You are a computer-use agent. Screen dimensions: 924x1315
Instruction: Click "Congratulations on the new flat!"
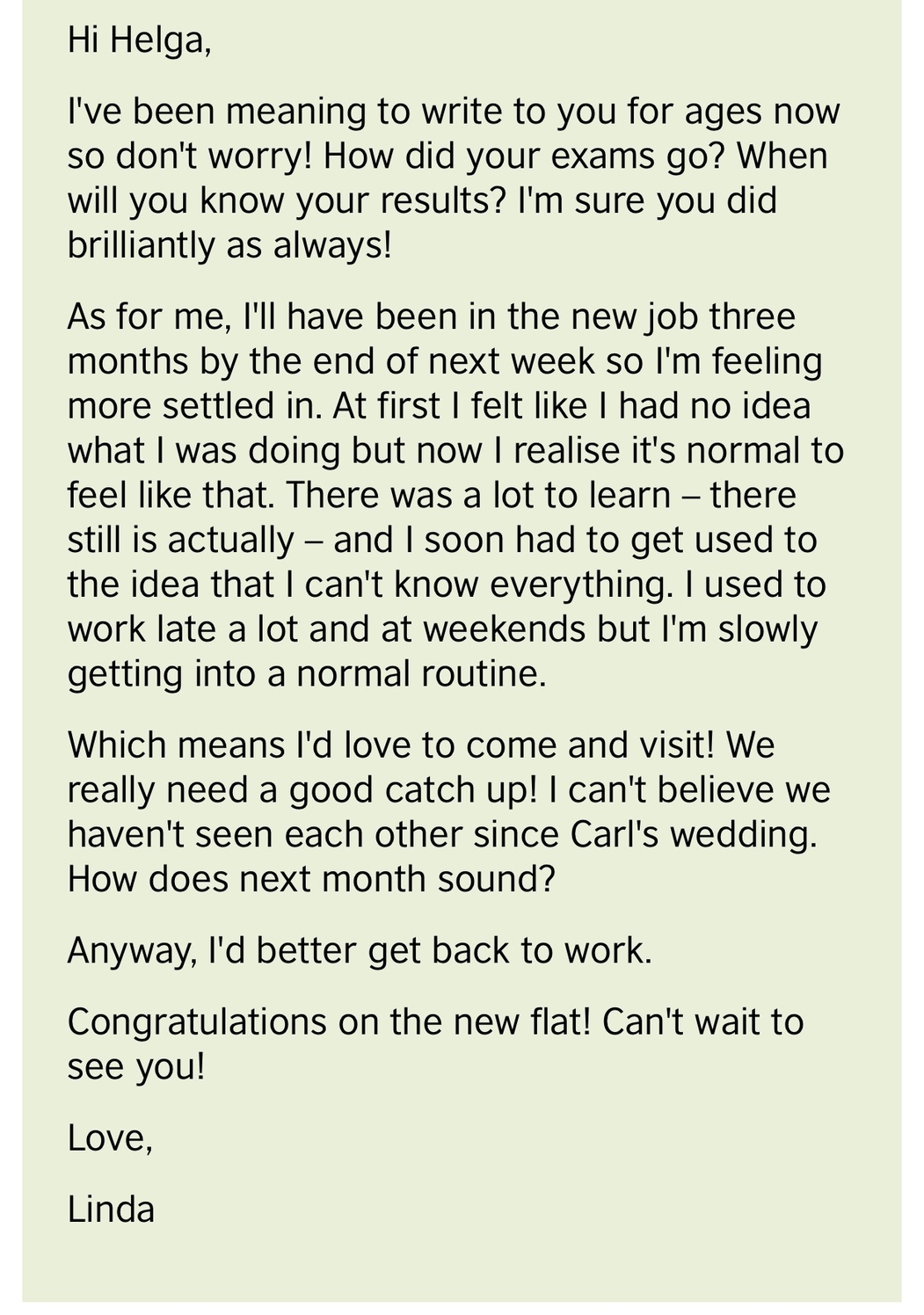click(330, 1022)
